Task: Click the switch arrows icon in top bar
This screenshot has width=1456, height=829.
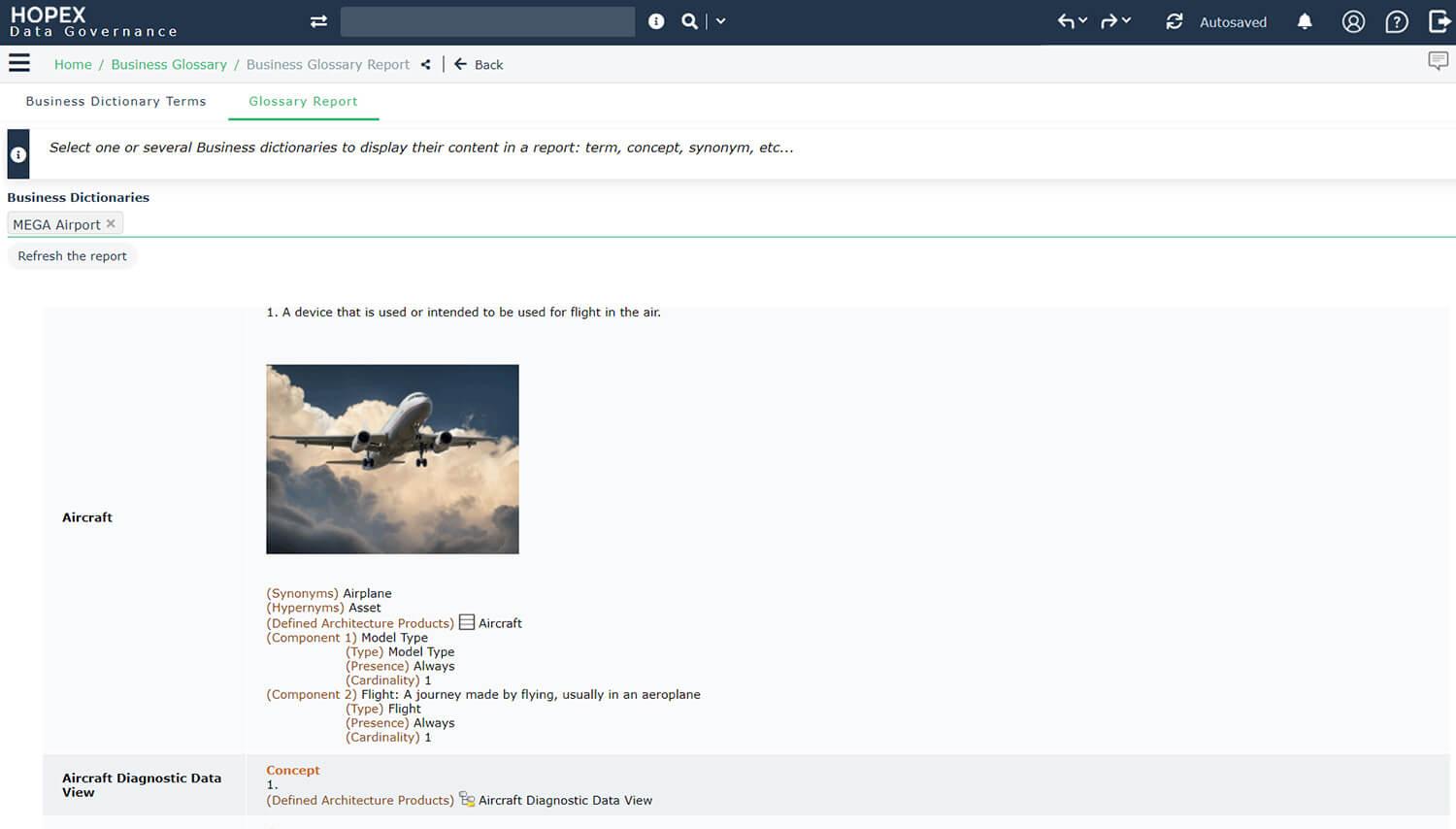Action: point(318,21)
